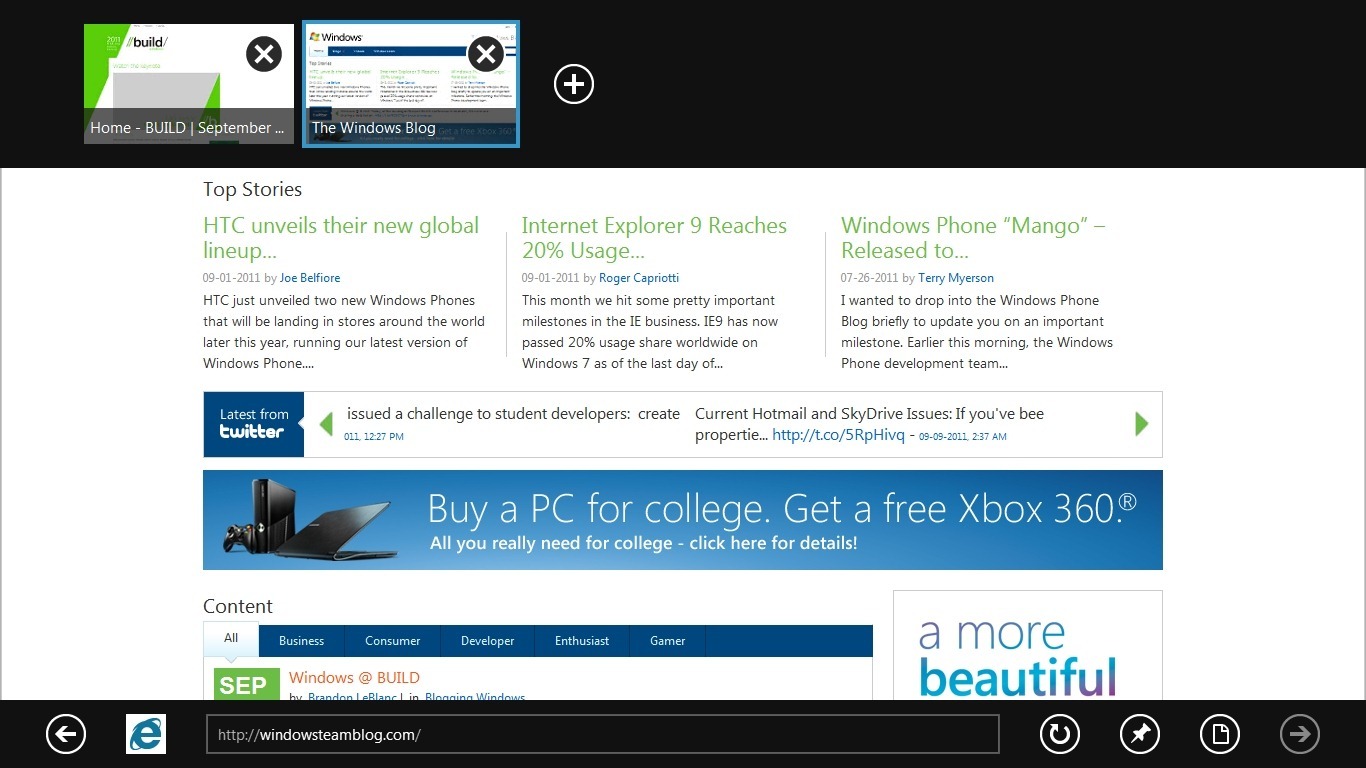
Task: Show next tweet with right green arrow
Action: (1142, 424)
